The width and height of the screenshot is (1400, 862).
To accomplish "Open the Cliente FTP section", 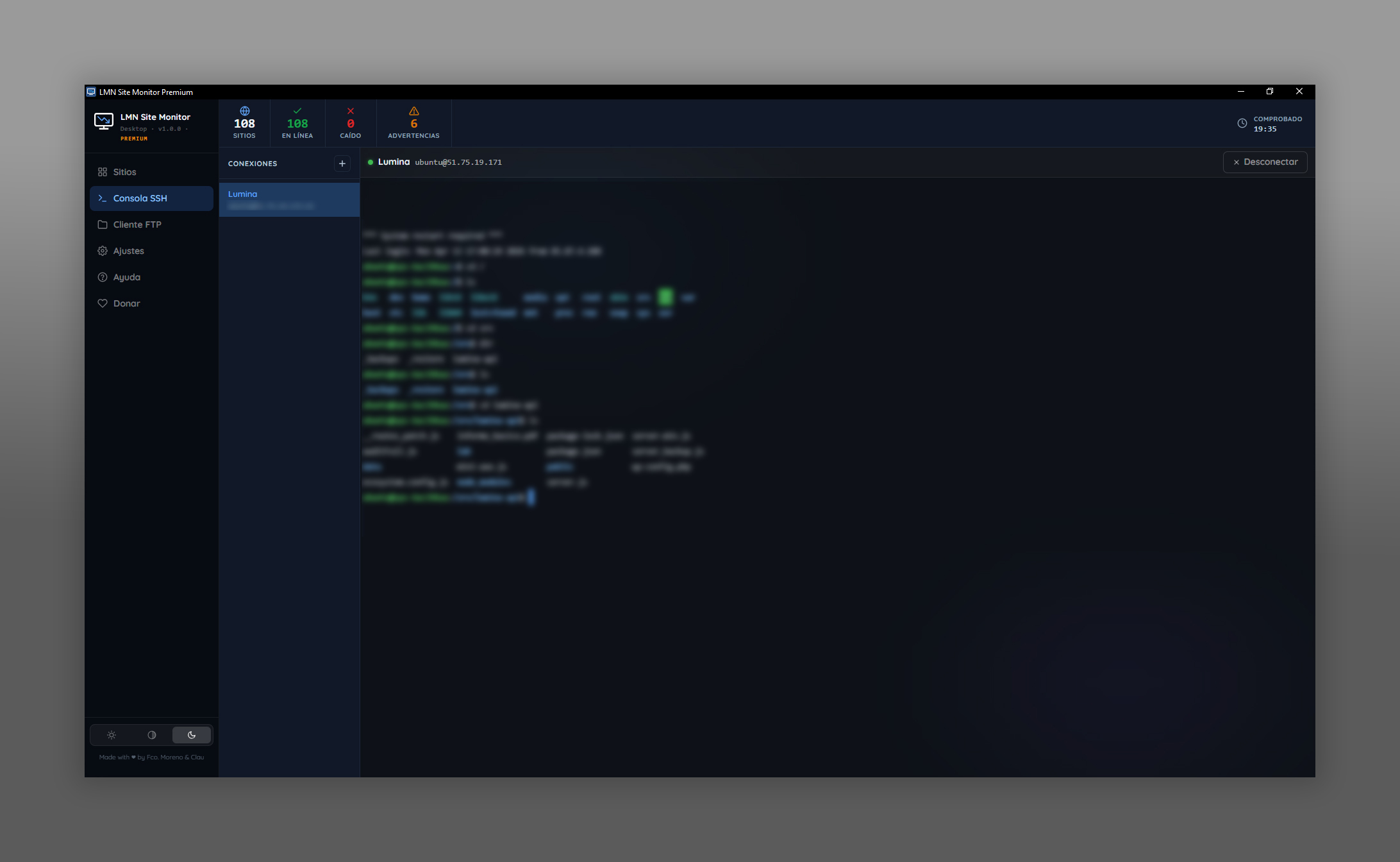I will [x=137, y=224].
